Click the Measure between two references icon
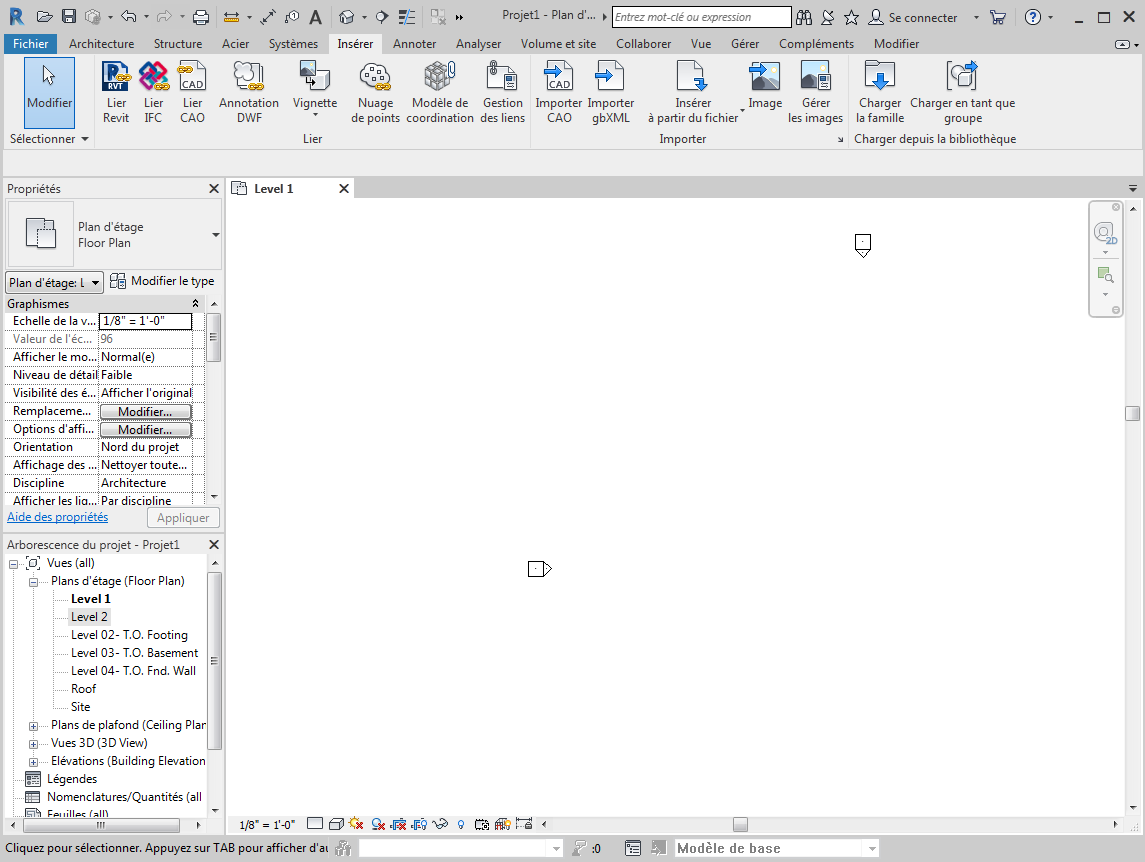The image size is (1145, 862). 231,17
